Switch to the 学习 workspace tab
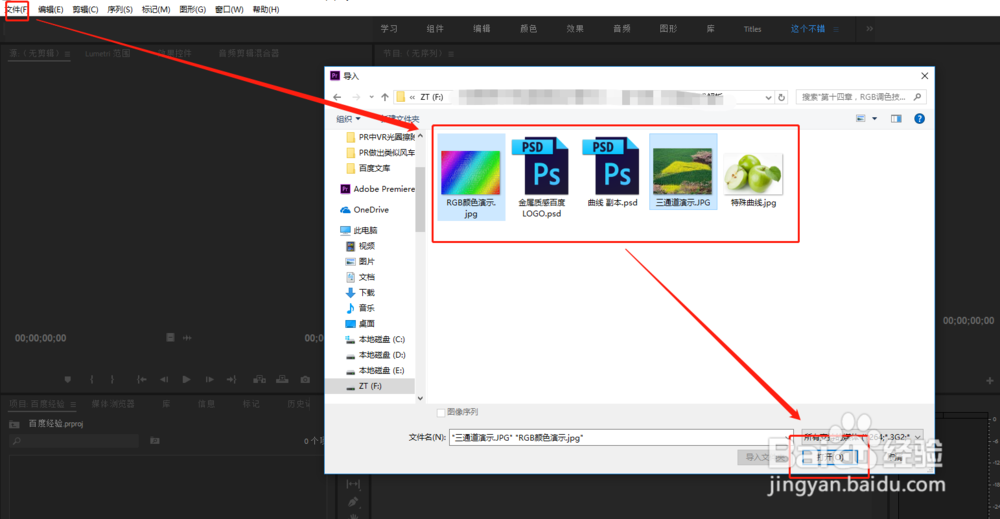This screenshot has width=1000, height=519. coord(389,29)
